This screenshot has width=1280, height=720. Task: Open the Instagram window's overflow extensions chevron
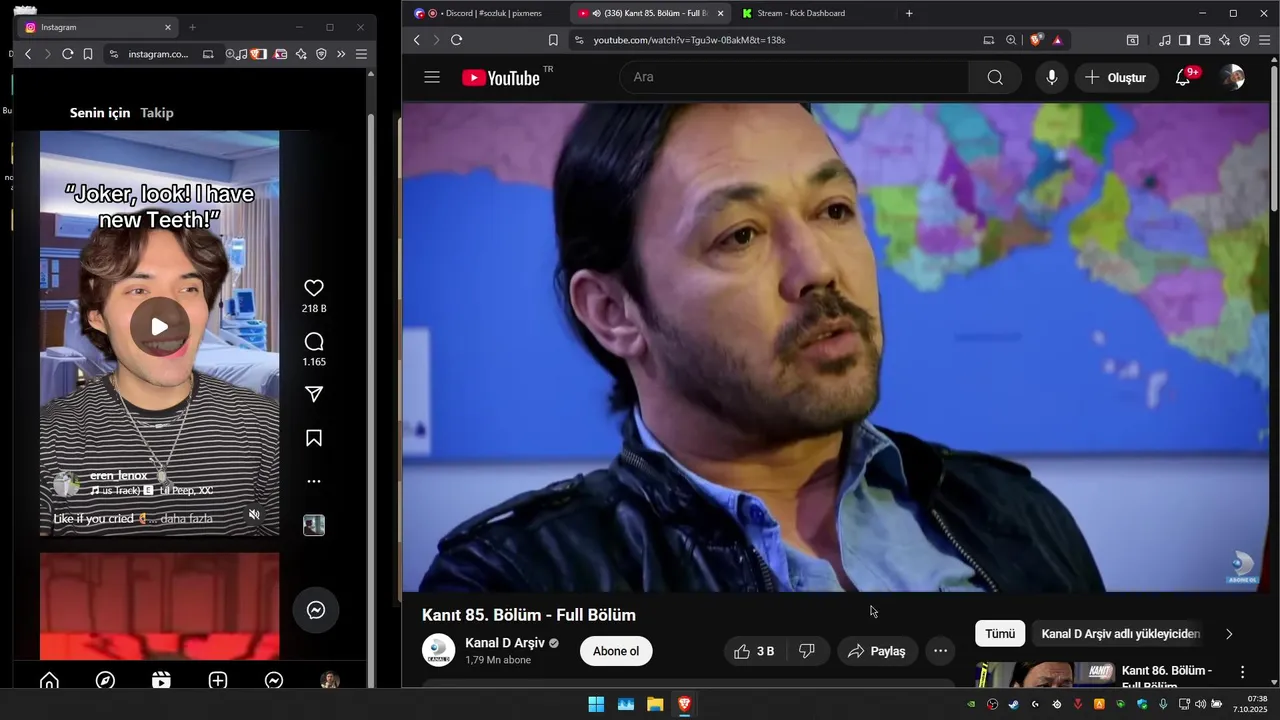point(341,54)
